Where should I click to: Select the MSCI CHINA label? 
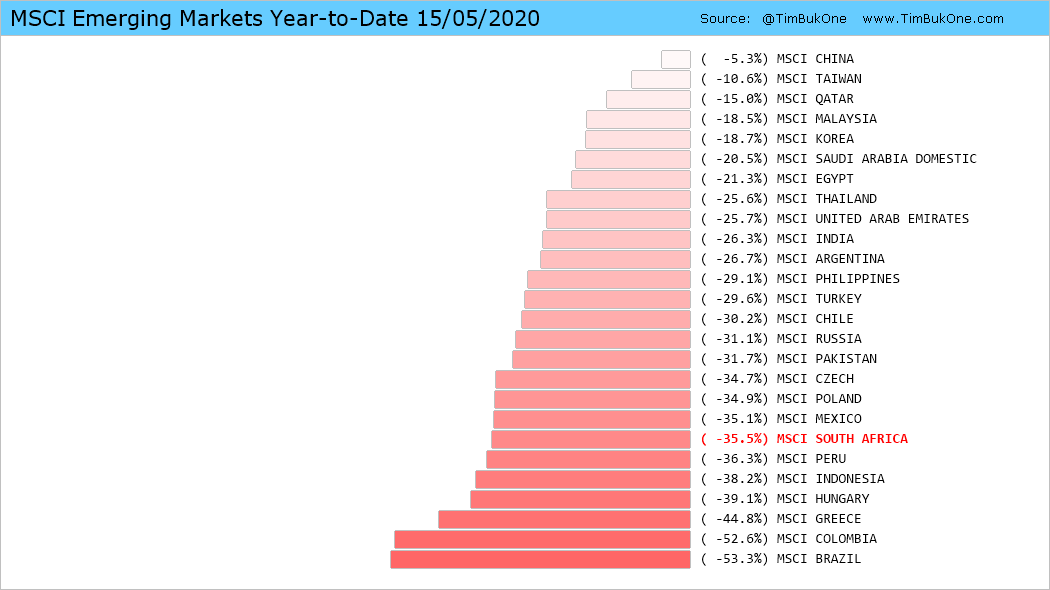click(x=815, y=59)
